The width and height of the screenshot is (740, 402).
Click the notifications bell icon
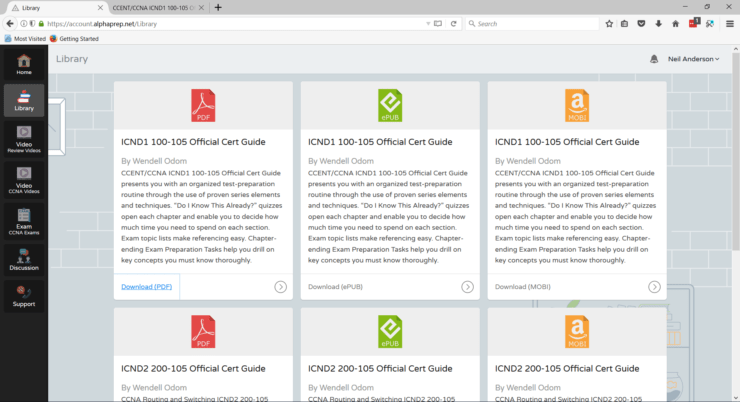(654, 59)
